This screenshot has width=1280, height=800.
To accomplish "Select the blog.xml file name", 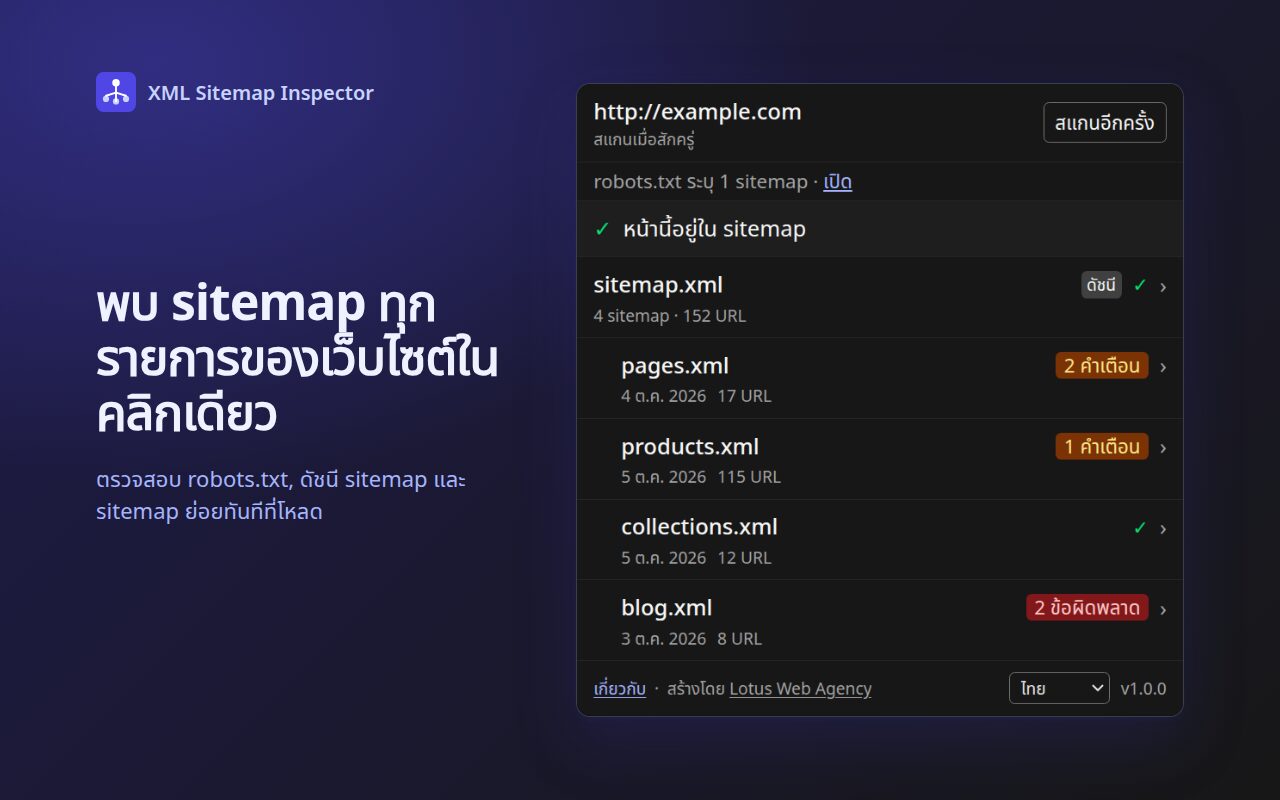I will coord(667,608).
